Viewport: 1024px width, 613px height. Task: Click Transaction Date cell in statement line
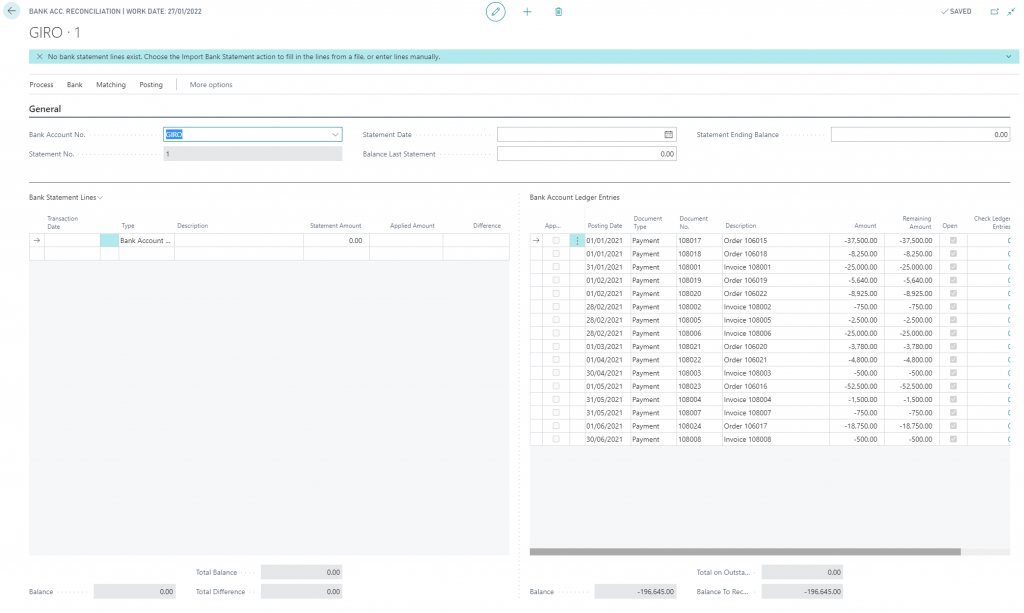(x=72, y=241)
